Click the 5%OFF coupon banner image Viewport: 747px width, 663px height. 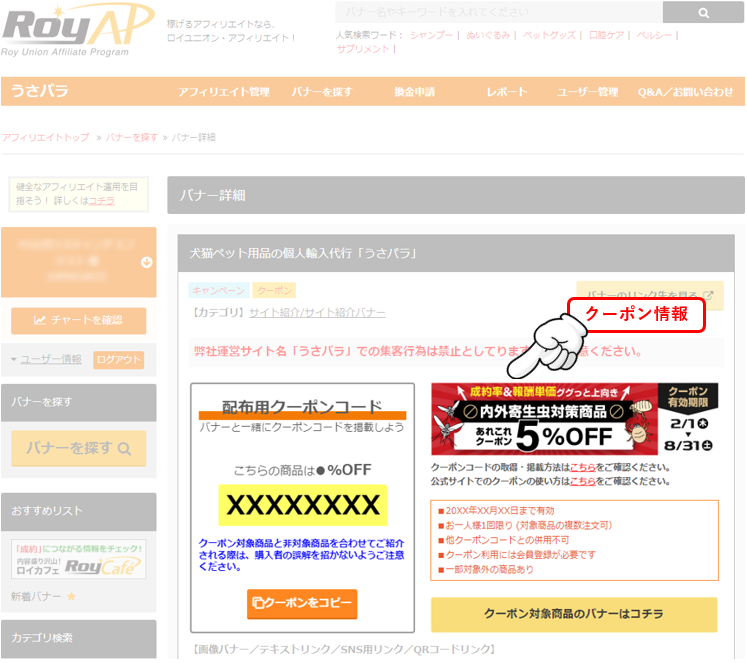(574, 419)
